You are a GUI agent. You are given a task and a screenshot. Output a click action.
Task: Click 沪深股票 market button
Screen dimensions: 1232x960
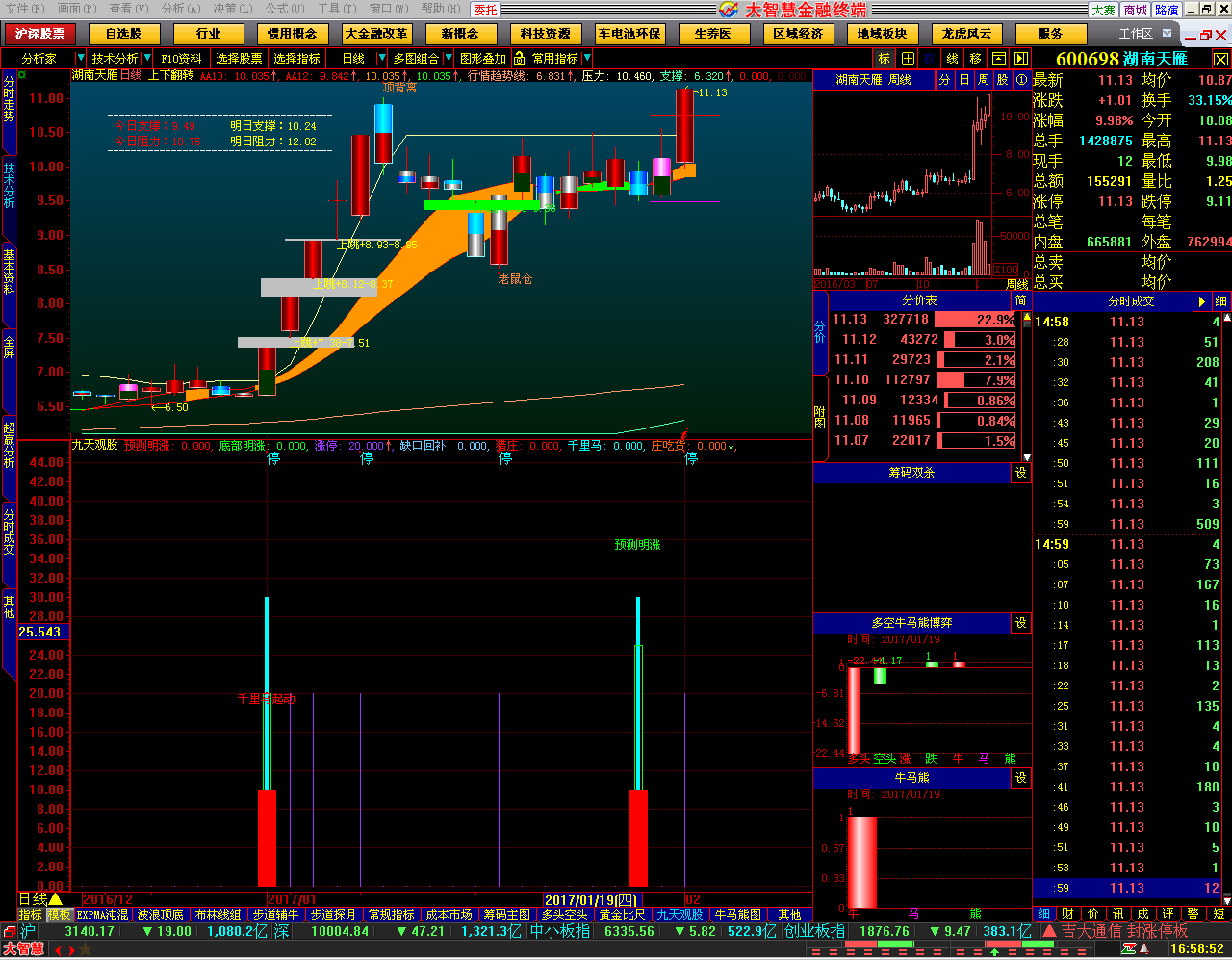tap(39, 34)
